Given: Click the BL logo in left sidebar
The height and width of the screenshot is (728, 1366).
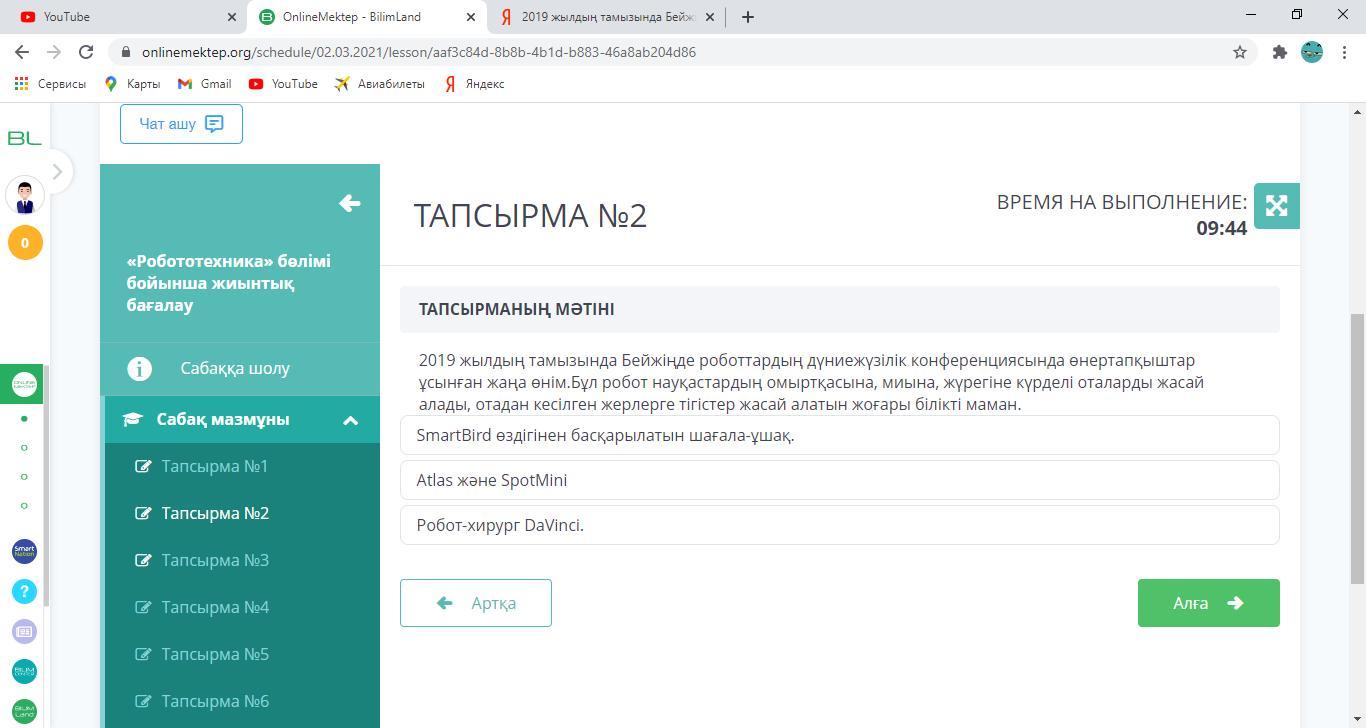Looking at the screenshot, I should point(24,138).
